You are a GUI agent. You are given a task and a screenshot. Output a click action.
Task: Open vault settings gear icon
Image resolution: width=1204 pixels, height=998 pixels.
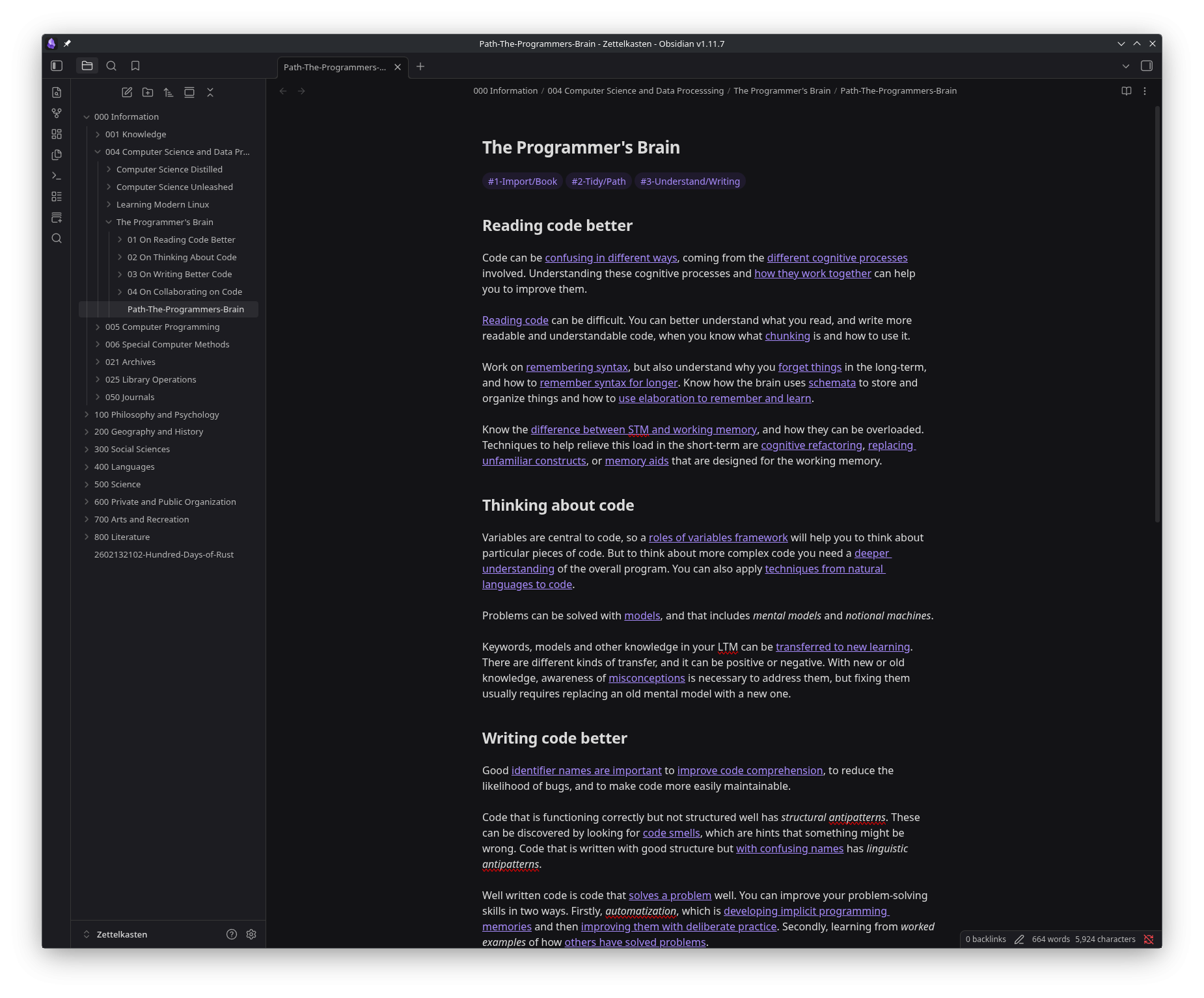251,934
